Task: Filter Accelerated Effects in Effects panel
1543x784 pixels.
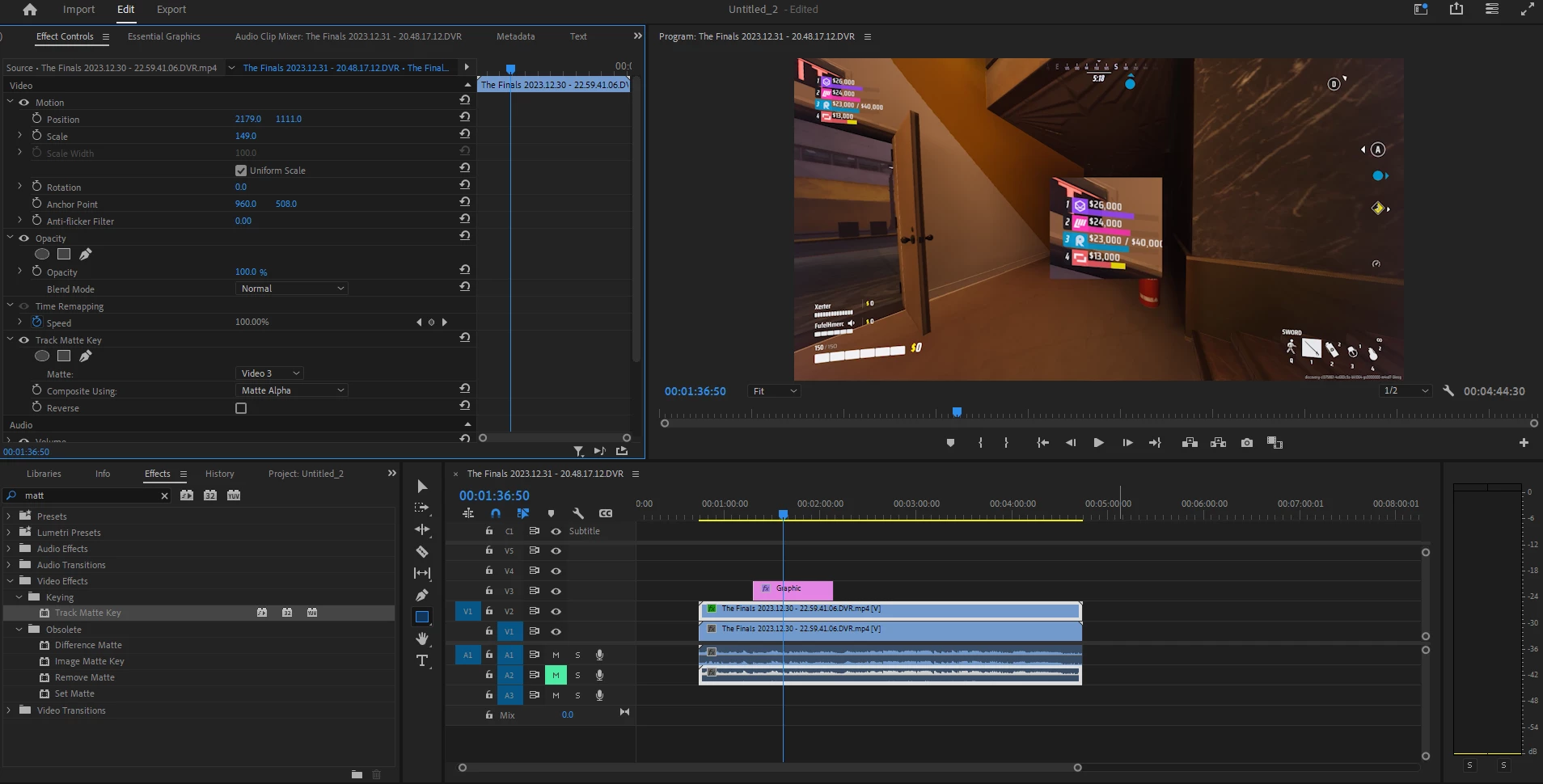Action: [187, 495]
